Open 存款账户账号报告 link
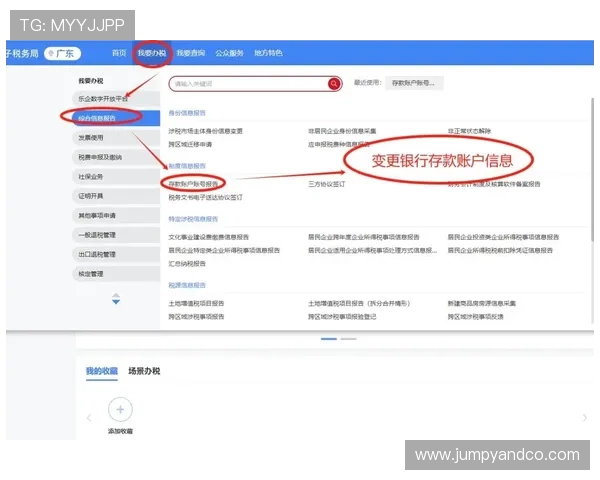 (x=193, y=184)
